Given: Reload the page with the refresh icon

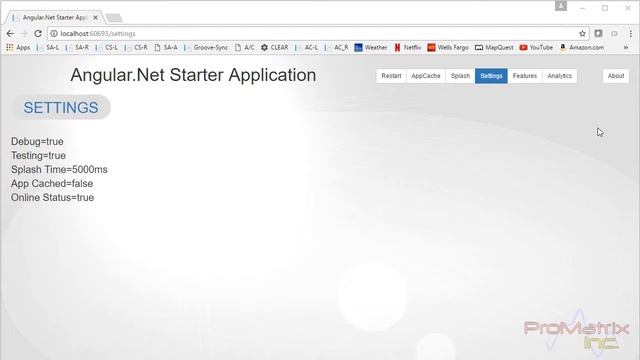Looking at the screenshot, I should pyautogui.click(x=38, y=33).
